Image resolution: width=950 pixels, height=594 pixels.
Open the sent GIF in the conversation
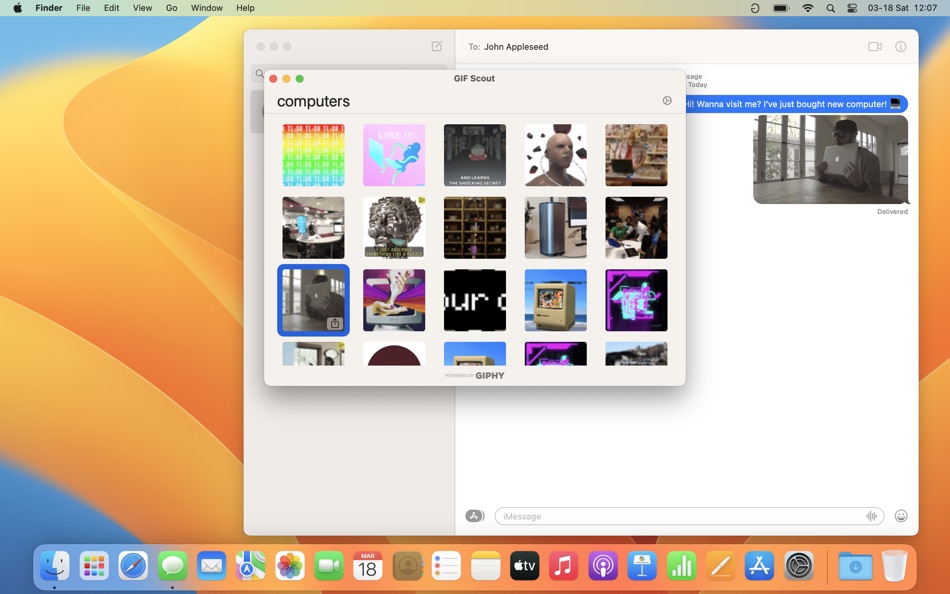click(x=830, y=159)
